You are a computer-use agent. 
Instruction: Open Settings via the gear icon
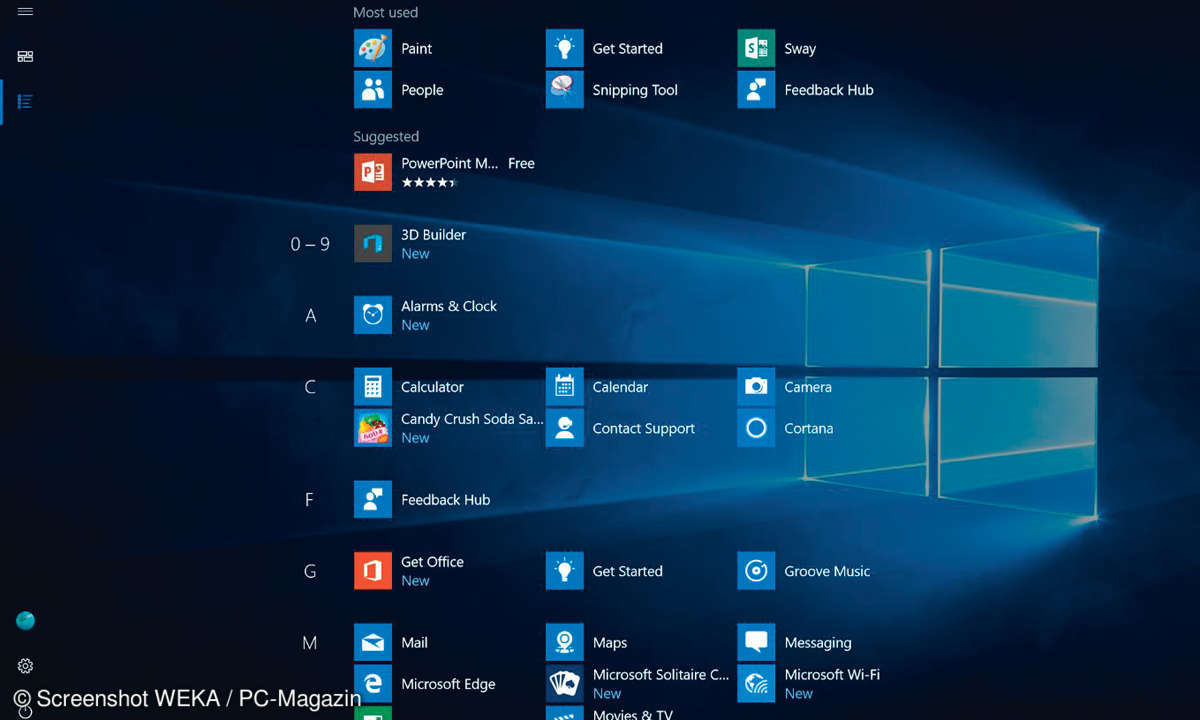coord(25,666)
